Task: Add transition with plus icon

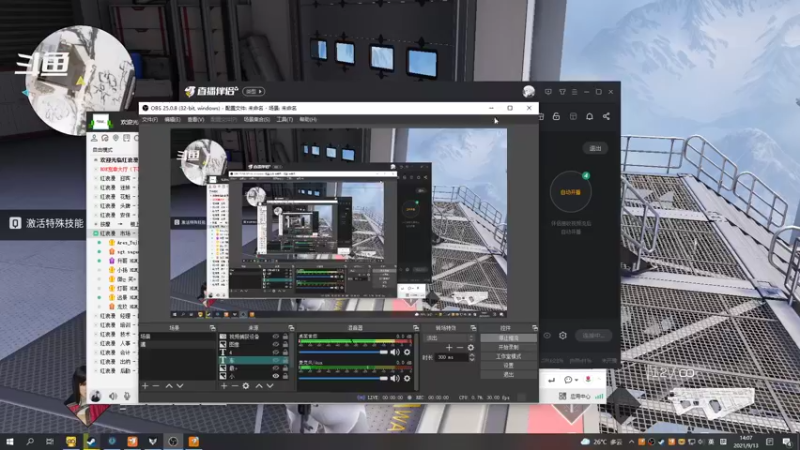Action: coord(449,347)
